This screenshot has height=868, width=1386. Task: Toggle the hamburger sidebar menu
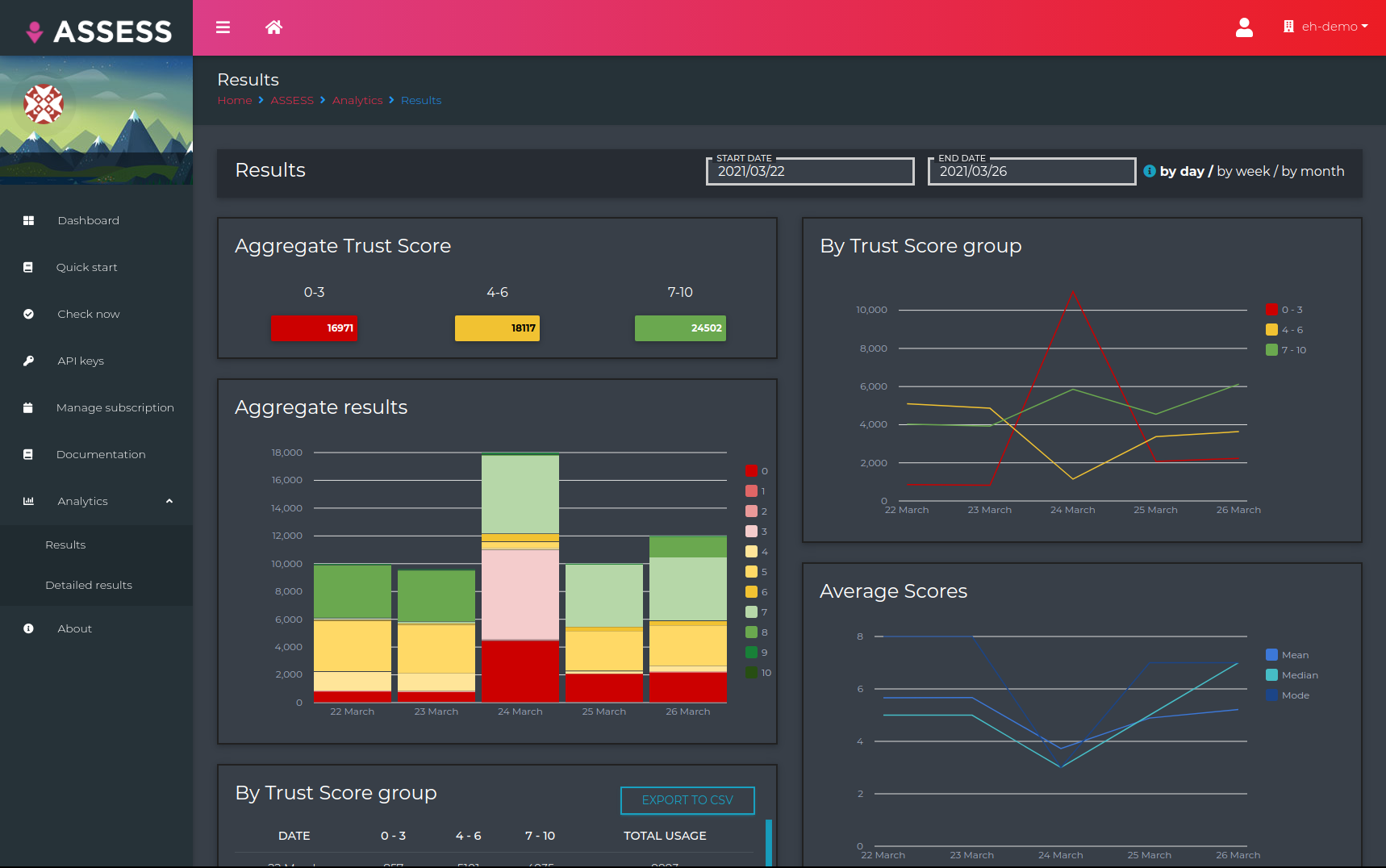coord(223,27)
